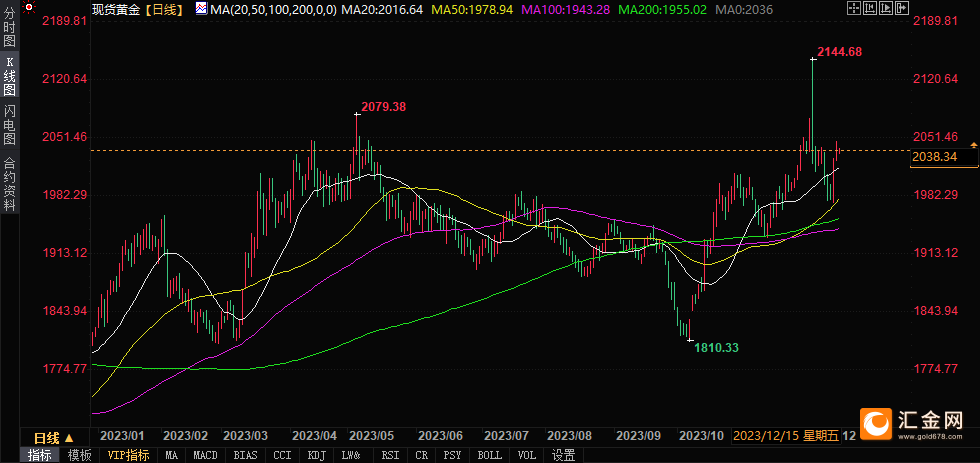Apply the KDJ indicator

click(318, 456)
